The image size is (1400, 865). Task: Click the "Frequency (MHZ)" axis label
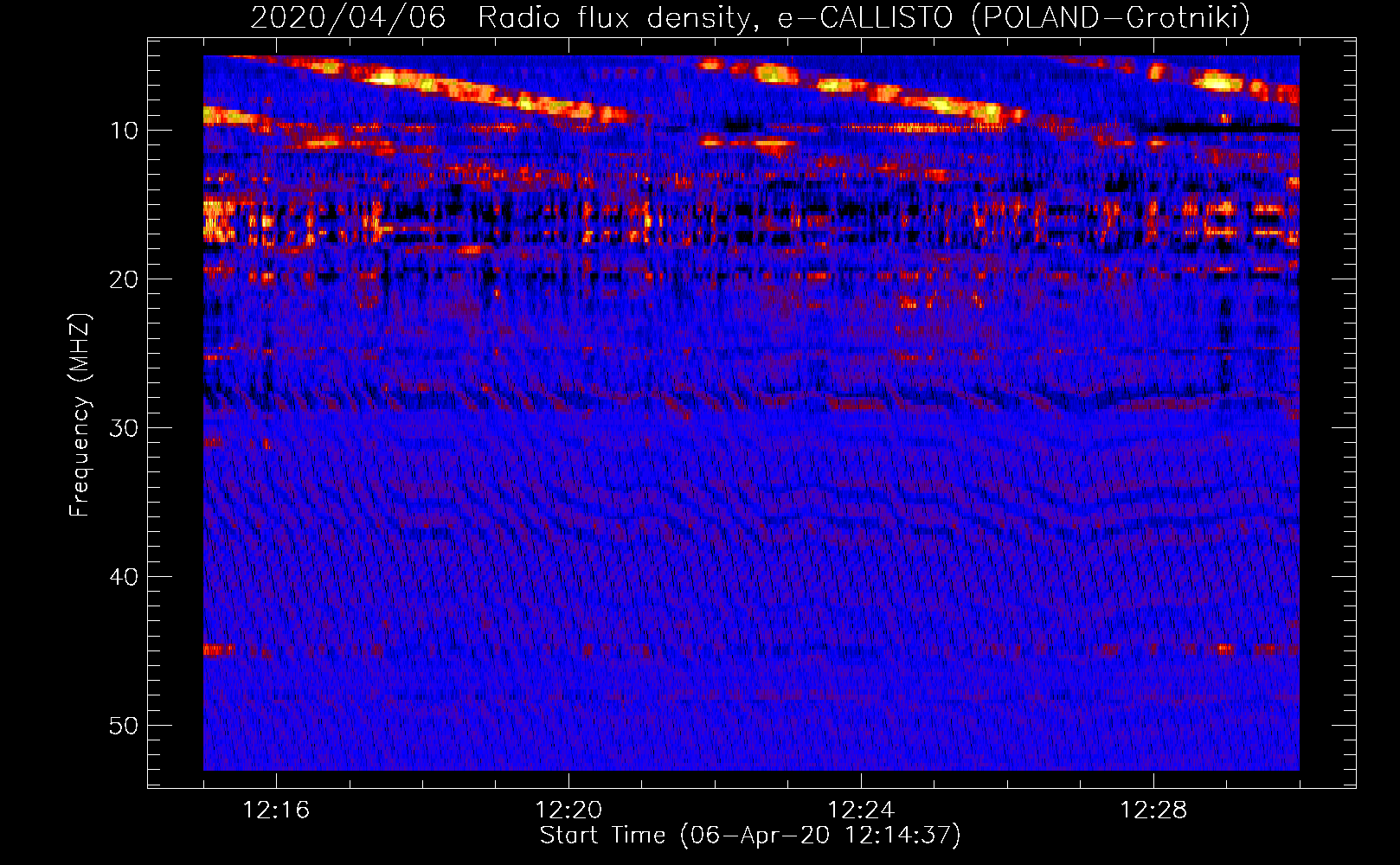pyautogui.click(x=79, y=415)
